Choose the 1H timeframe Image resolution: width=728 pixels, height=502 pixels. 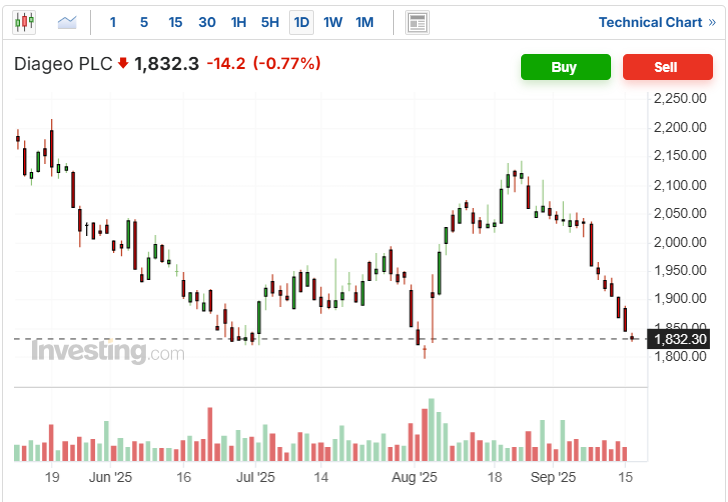pyautogui.click(x=239, y=22)
